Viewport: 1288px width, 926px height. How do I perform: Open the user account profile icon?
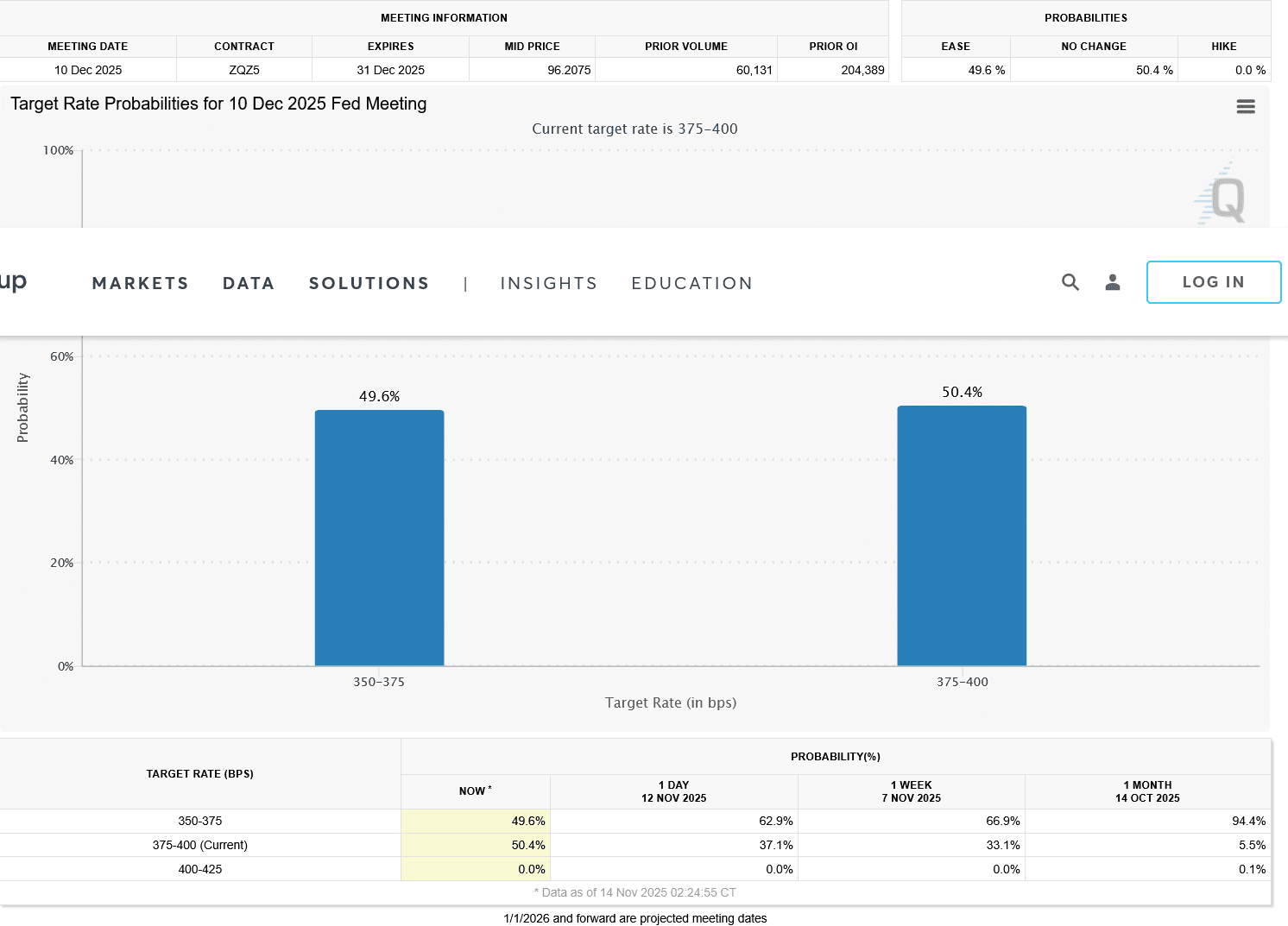point(1112,281)
